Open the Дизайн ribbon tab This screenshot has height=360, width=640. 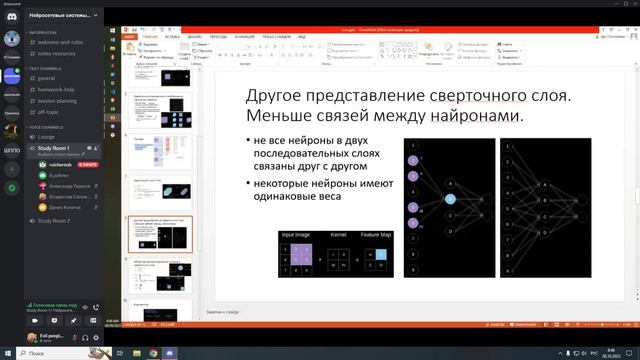(x=194, y=37)
